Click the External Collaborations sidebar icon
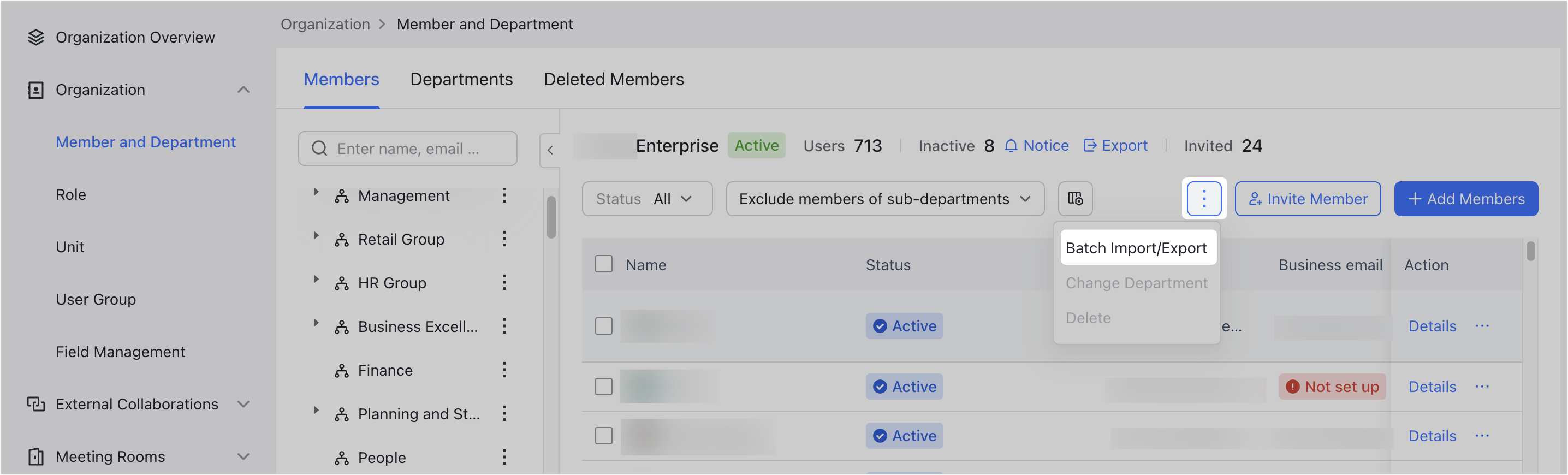This screenshot has width=1568, height=475. [36, 405]
